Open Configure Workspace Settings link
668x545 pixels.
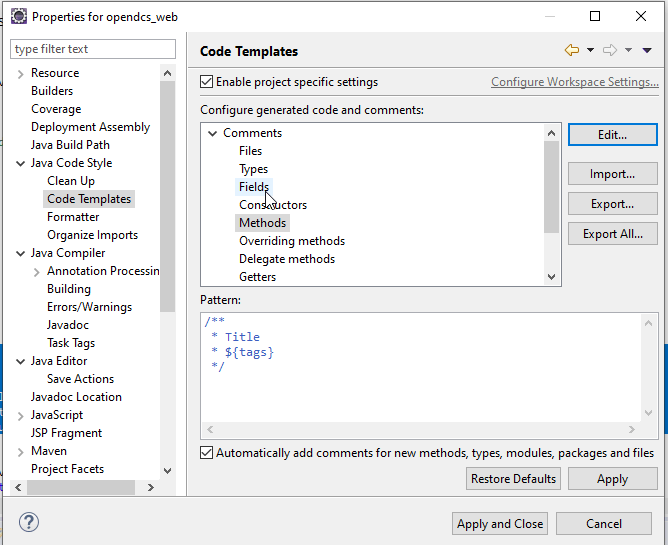(x=575, y=81)
